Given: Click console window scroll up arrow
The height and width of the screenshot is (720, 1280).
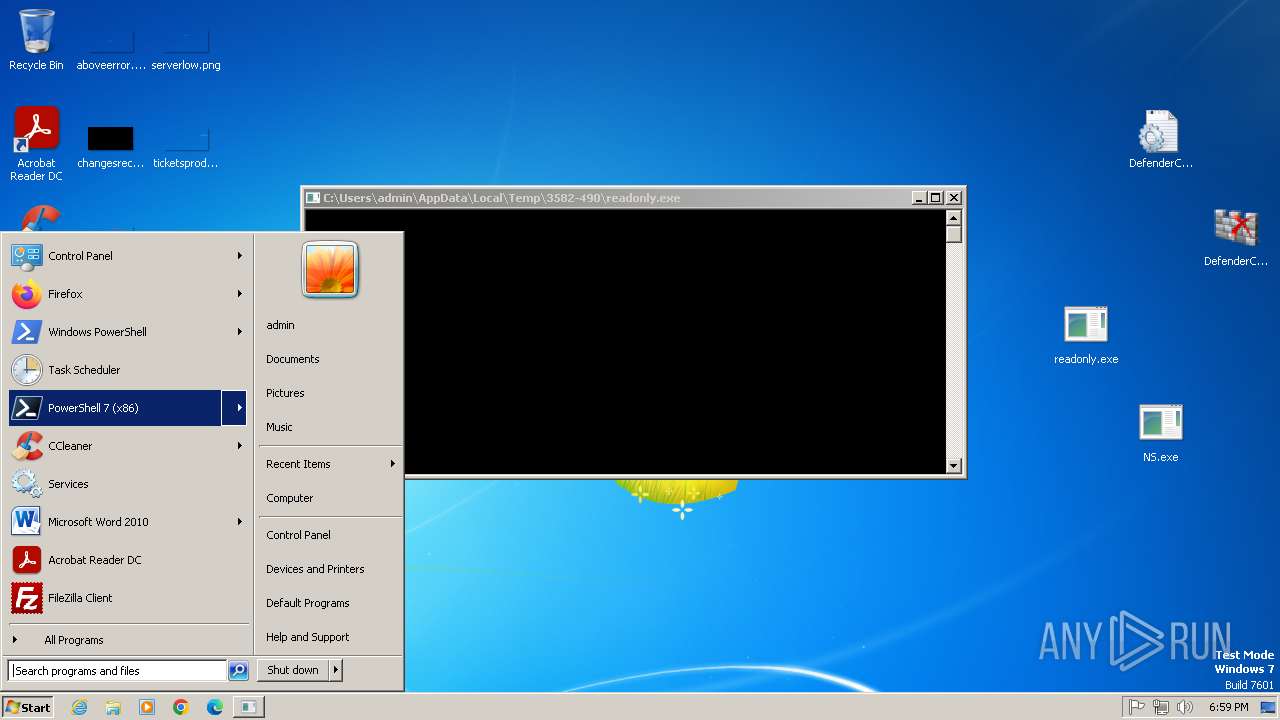Looking at the screenshot, I should coord(953,217).
